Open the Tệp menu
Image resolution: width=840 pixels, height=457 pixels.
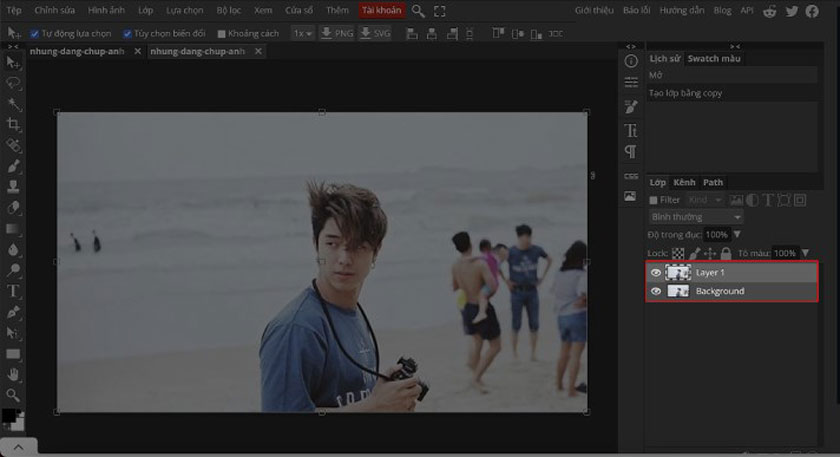(x=14, y=10)
